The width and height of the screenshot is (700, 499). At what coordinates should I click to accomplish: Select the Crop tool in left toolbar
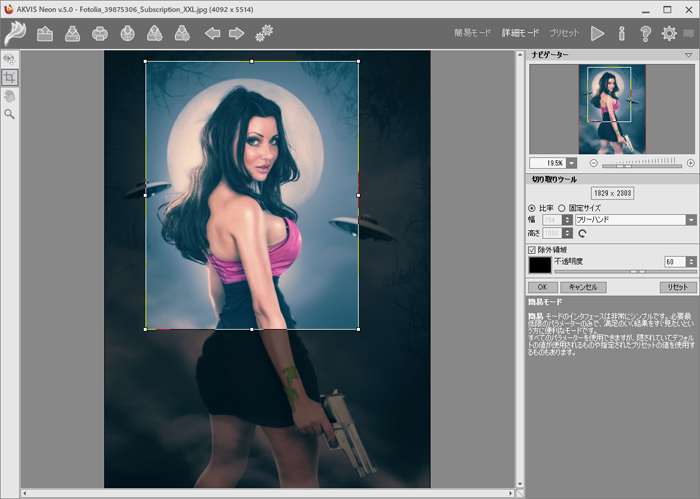point(9,78)
